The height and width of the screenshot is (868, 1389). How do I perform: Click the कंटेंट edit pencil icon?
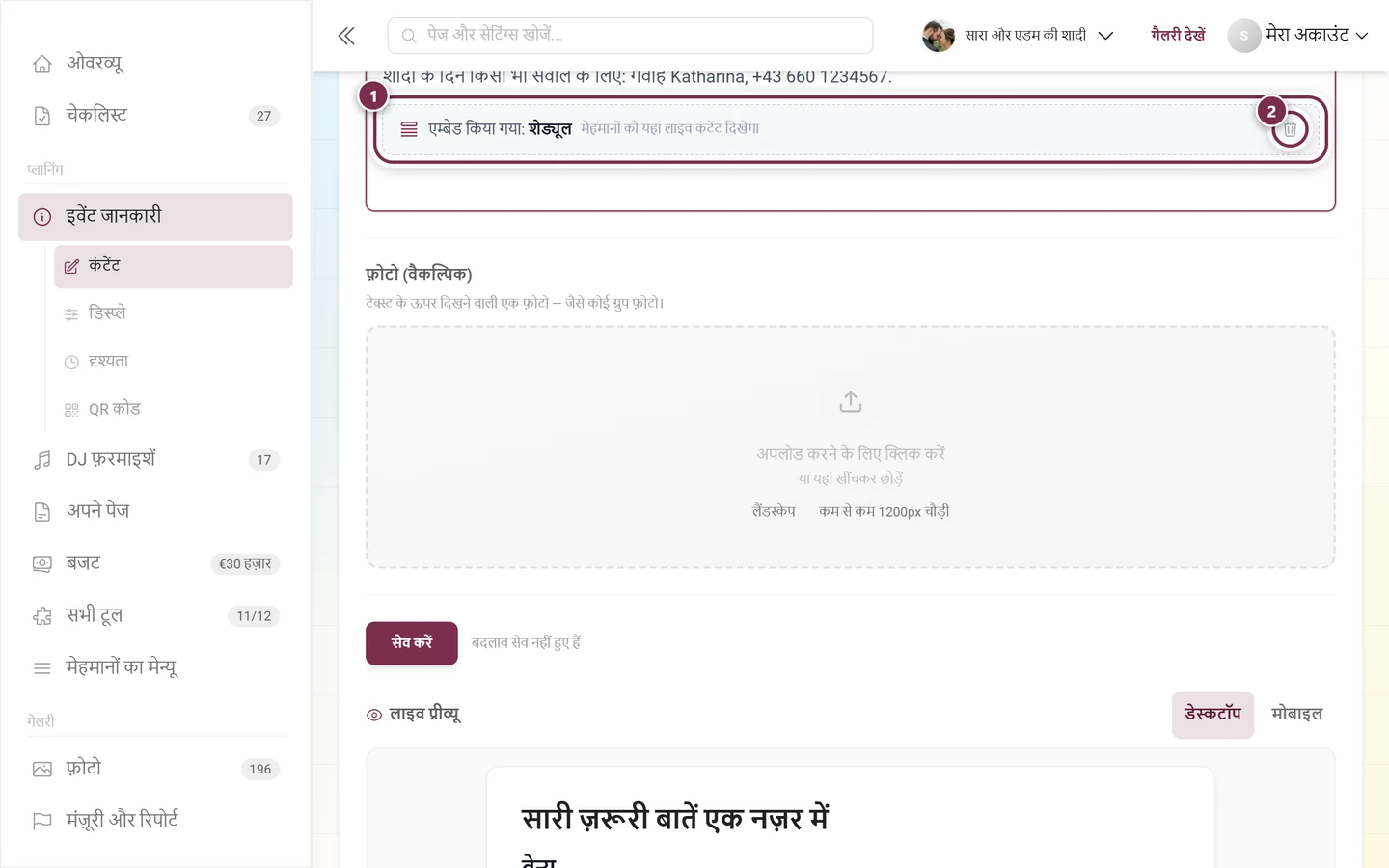click(71, 266)
